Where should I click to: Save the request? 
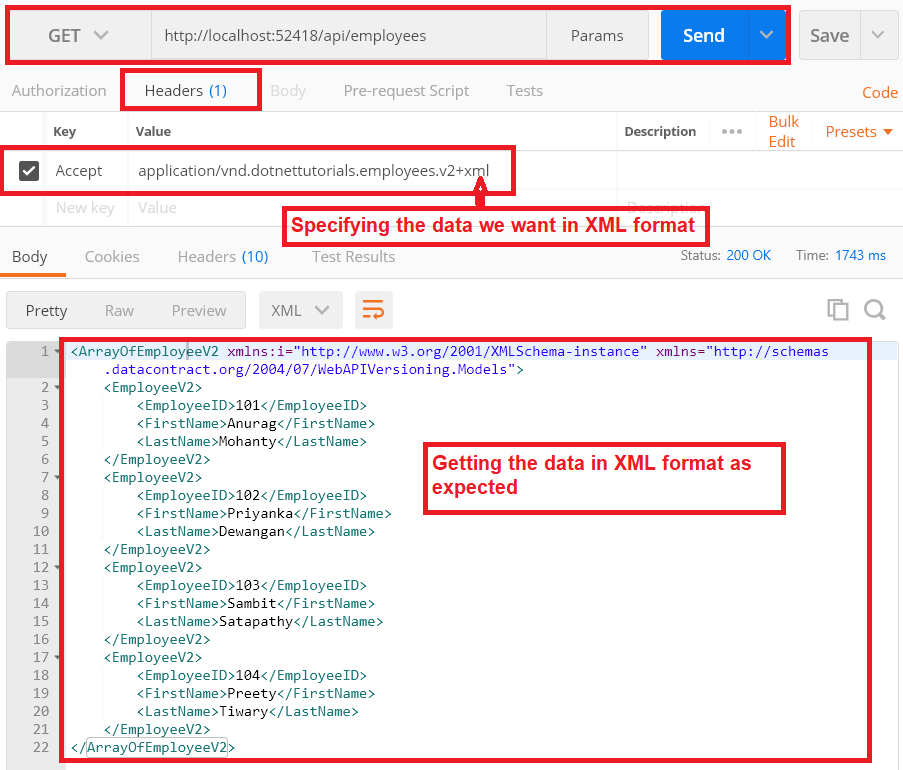click(x=829, y=36)
